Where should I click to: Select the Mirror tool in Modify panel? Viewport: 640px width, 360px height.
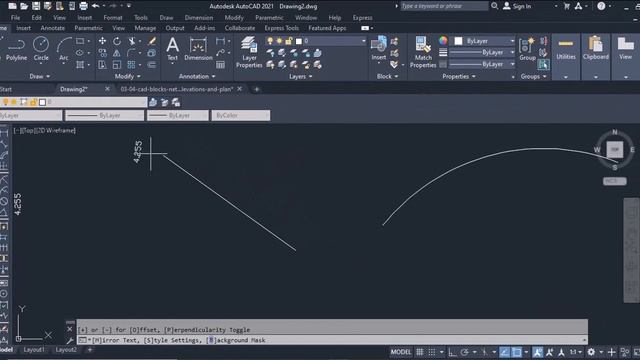117,53
